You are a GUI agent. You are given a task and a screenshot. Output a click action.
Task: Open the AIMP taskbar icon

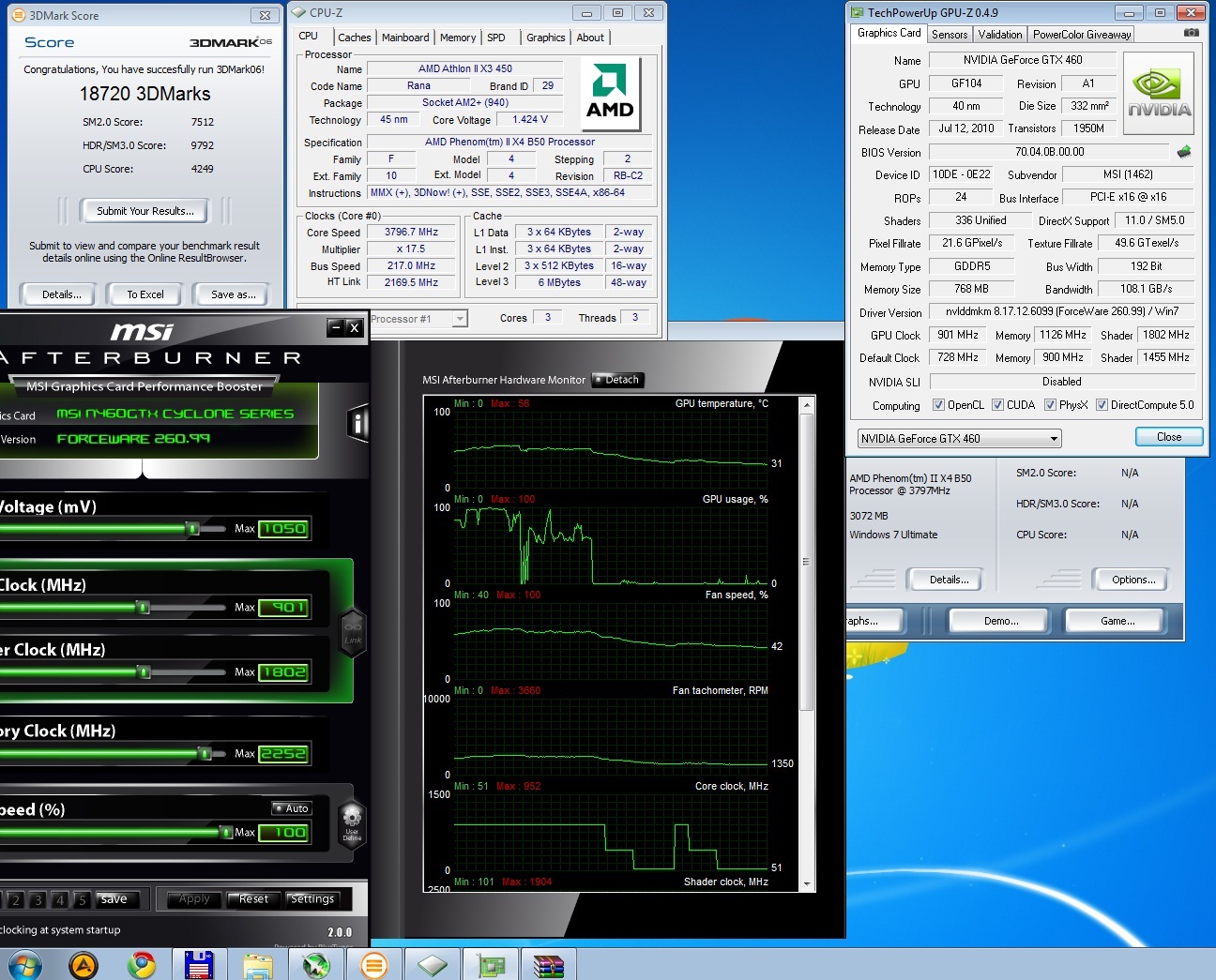(x=84, y=965)
